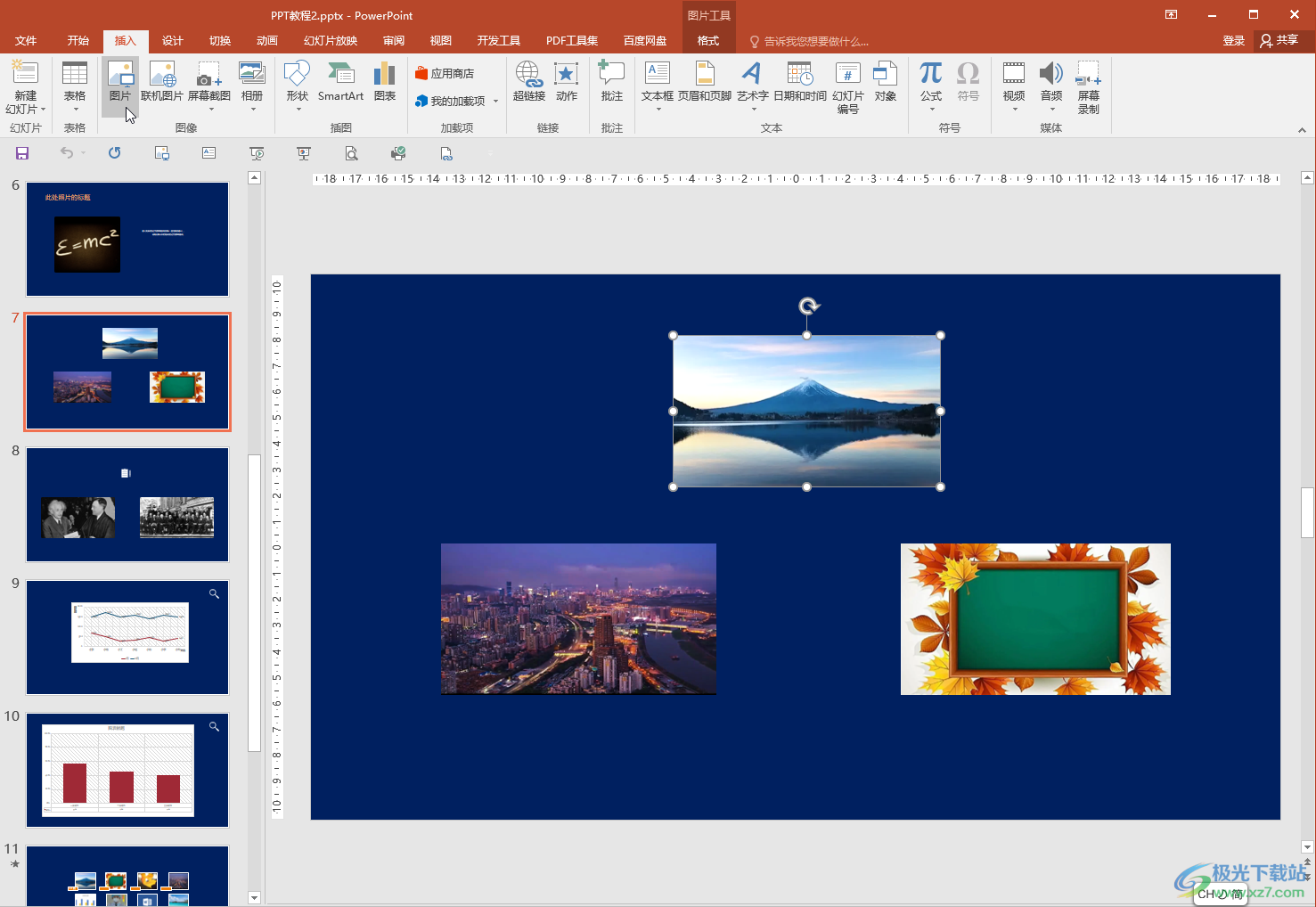Insert an Object (对象)
The image size is (1316, 907).
(x=886, y=81)
